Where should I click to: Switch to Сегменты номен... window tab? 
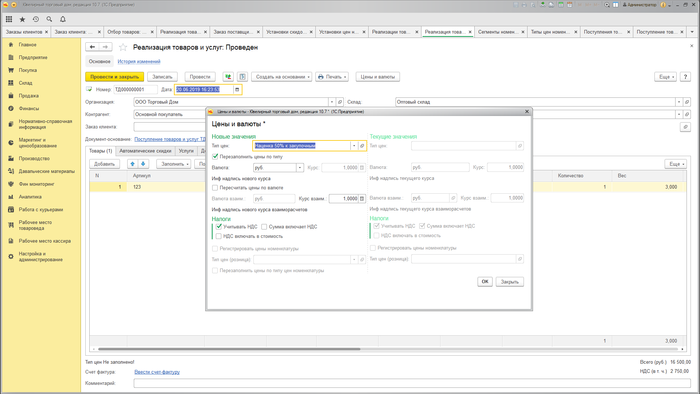point(497,32)
